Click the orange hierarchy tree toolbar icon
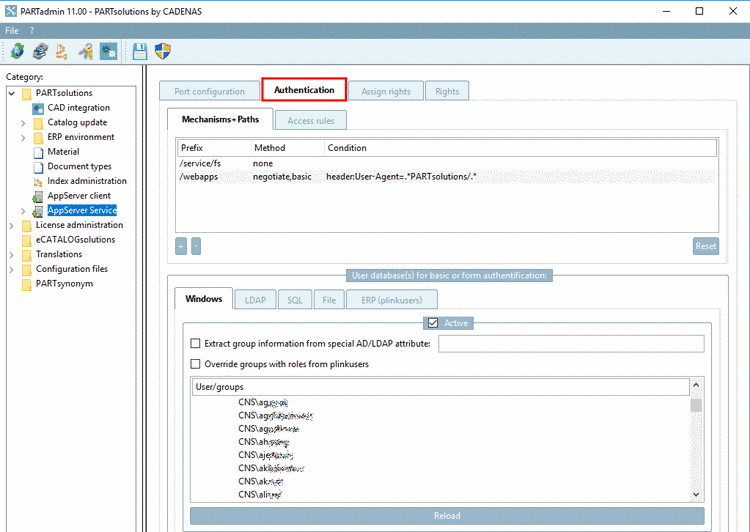750x532 pixels. (x=62, y=51)
